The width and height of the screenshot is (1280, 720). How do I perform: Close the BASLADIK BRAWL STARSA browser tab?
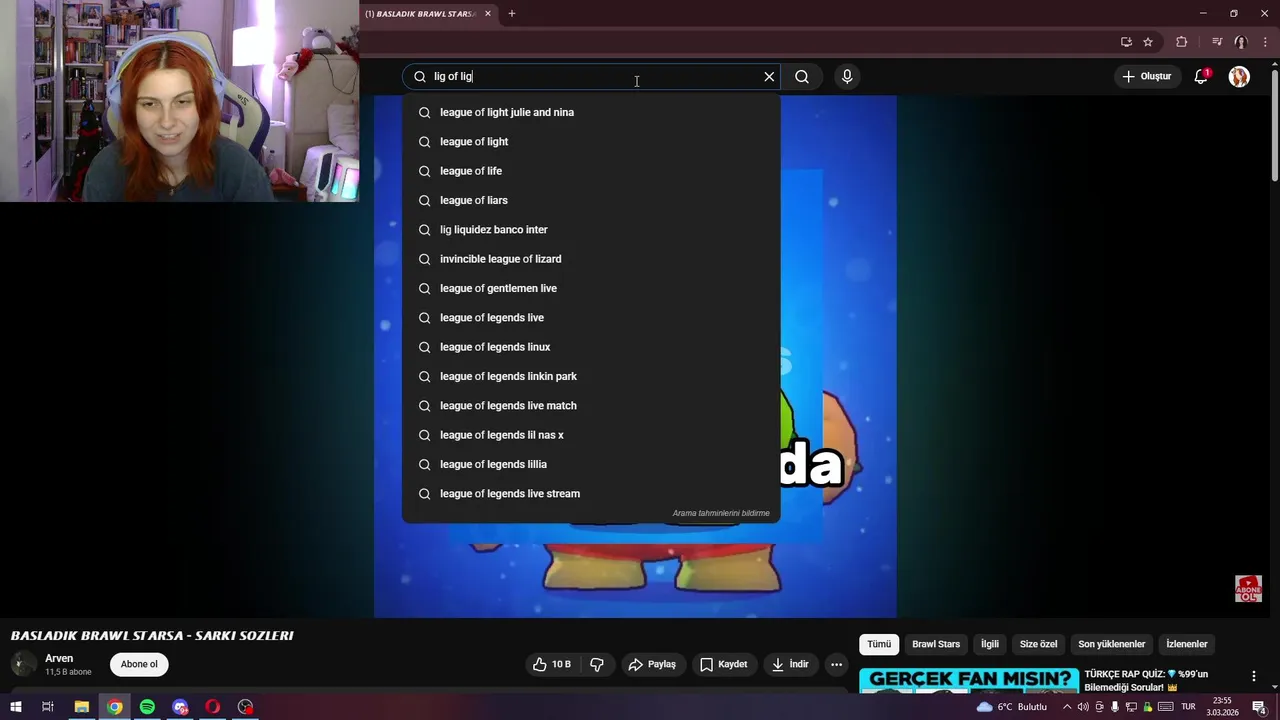488,13
